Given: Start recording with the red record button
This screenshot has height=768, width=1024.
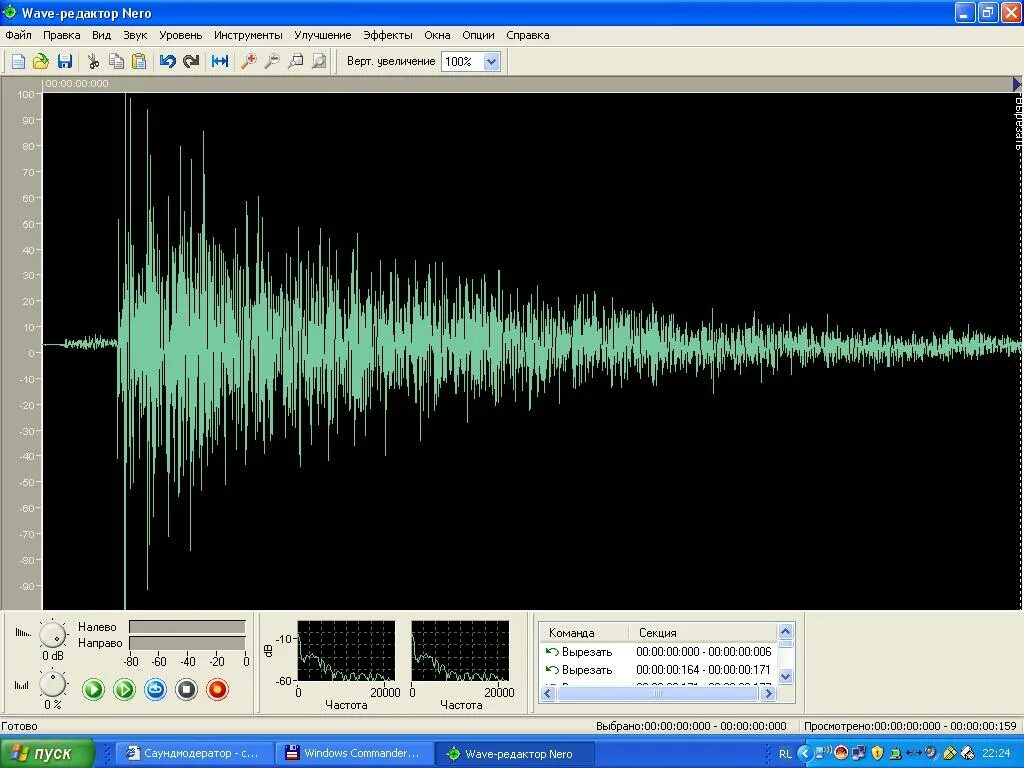Looking at the screenshot, I should pos(217,689).
